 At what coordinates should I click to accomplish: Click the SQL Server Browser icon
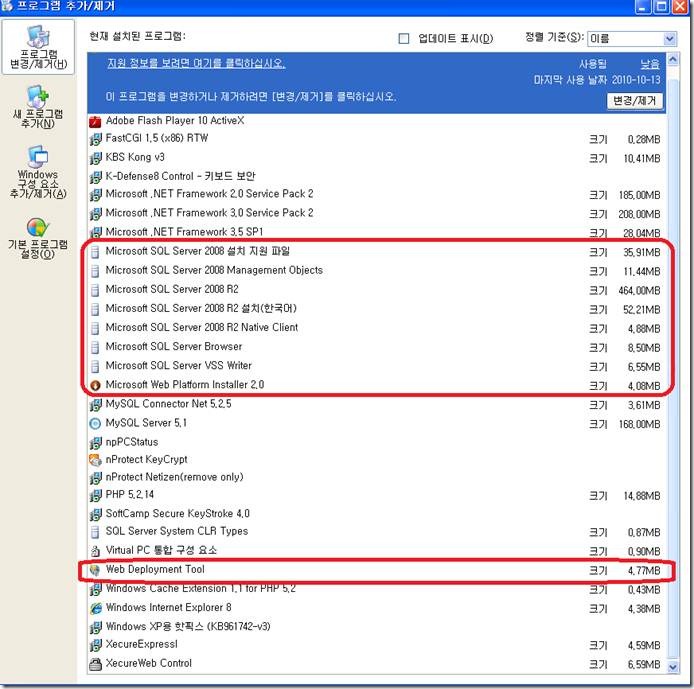click(x=95, y=347)
